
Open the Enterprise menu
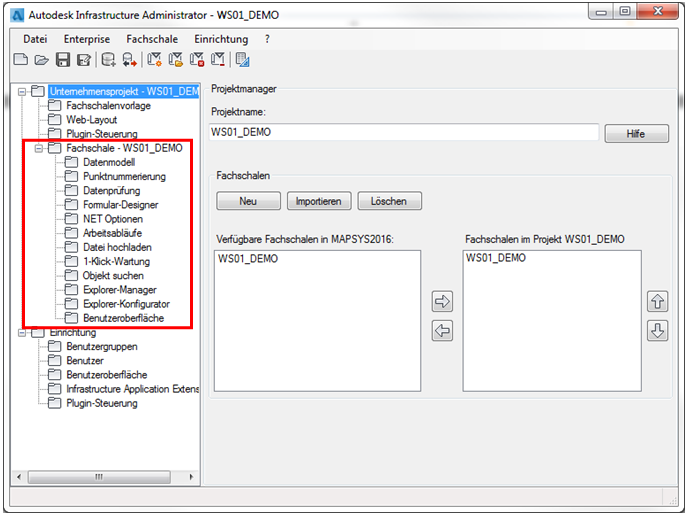click(x=87, y=39)
